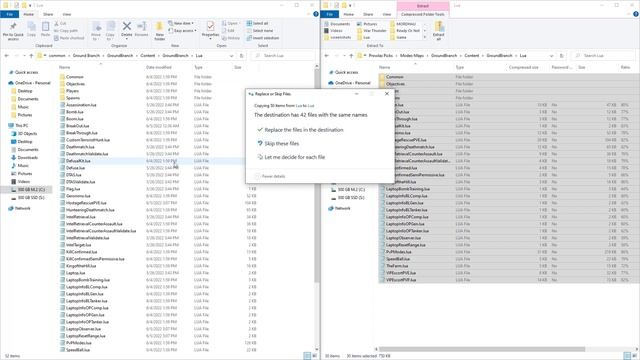Open Home tab in right window
640x360 pixels.
pos(349,14)
